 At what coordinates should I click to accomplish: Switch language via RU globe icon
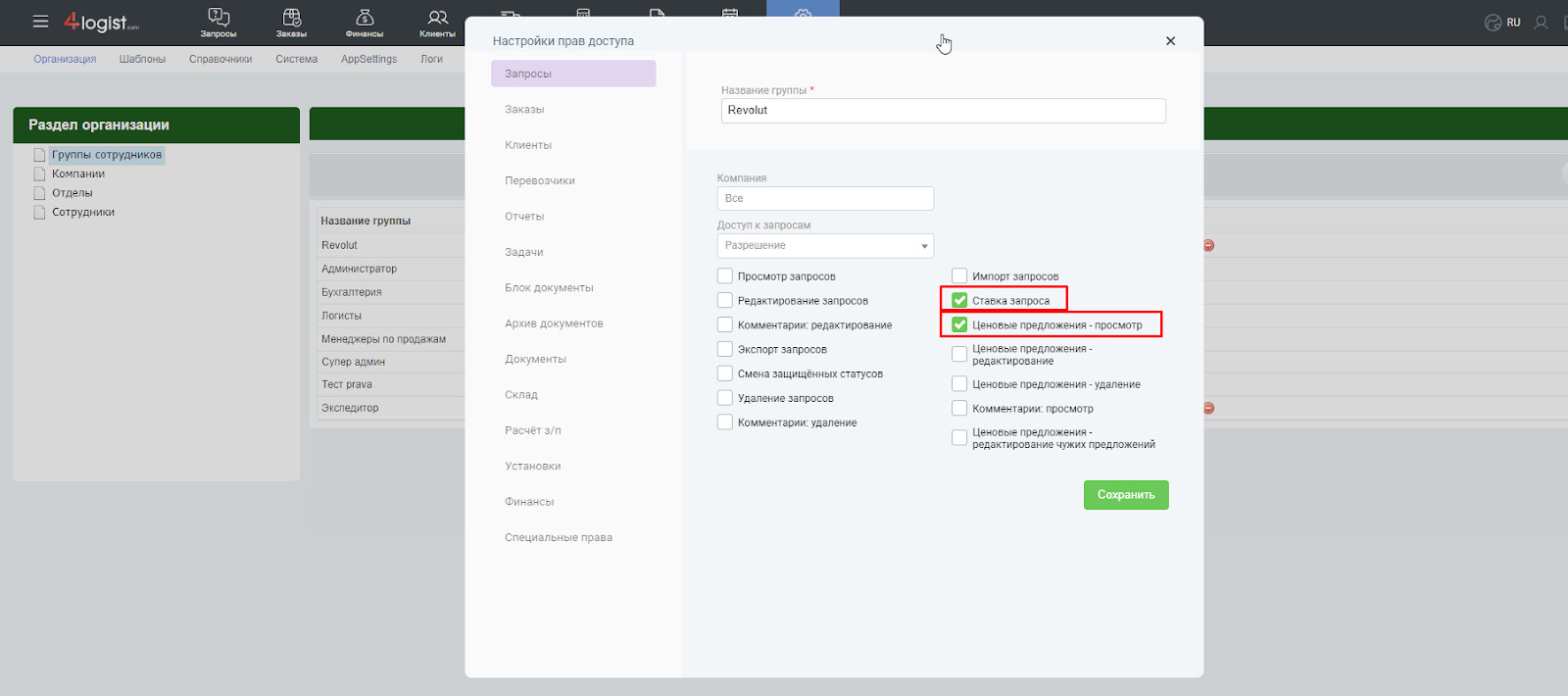pyautogui.click(x=1502, y=23)
